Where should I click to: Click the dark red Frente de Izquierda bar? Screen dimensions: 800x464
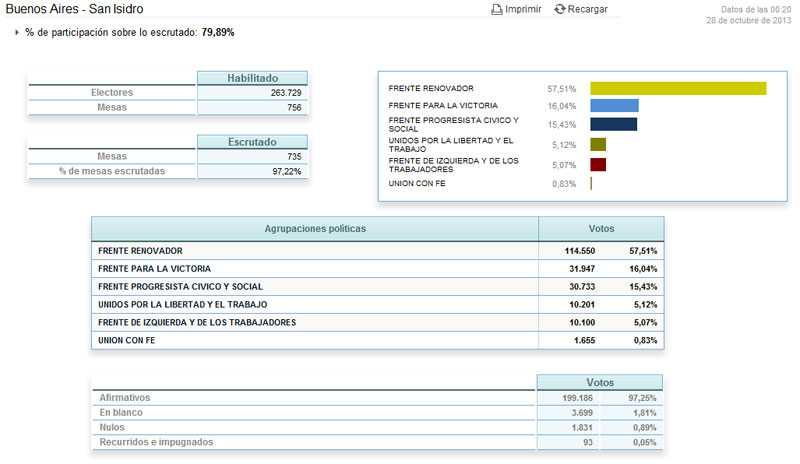click(598, 164)
